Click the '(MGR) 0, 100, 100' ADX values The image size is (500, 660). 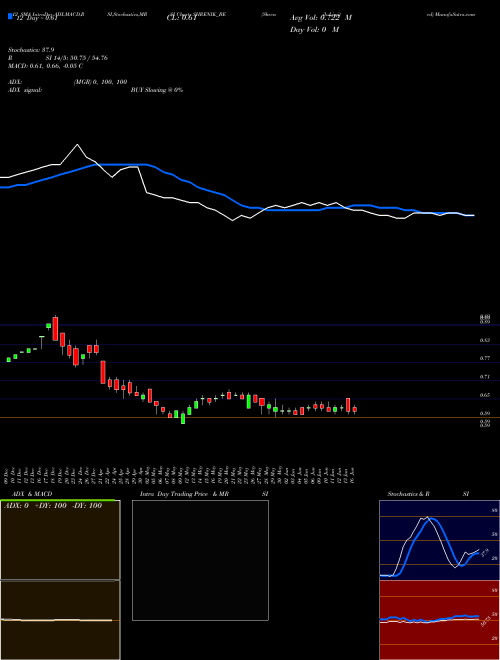point(101,82)
